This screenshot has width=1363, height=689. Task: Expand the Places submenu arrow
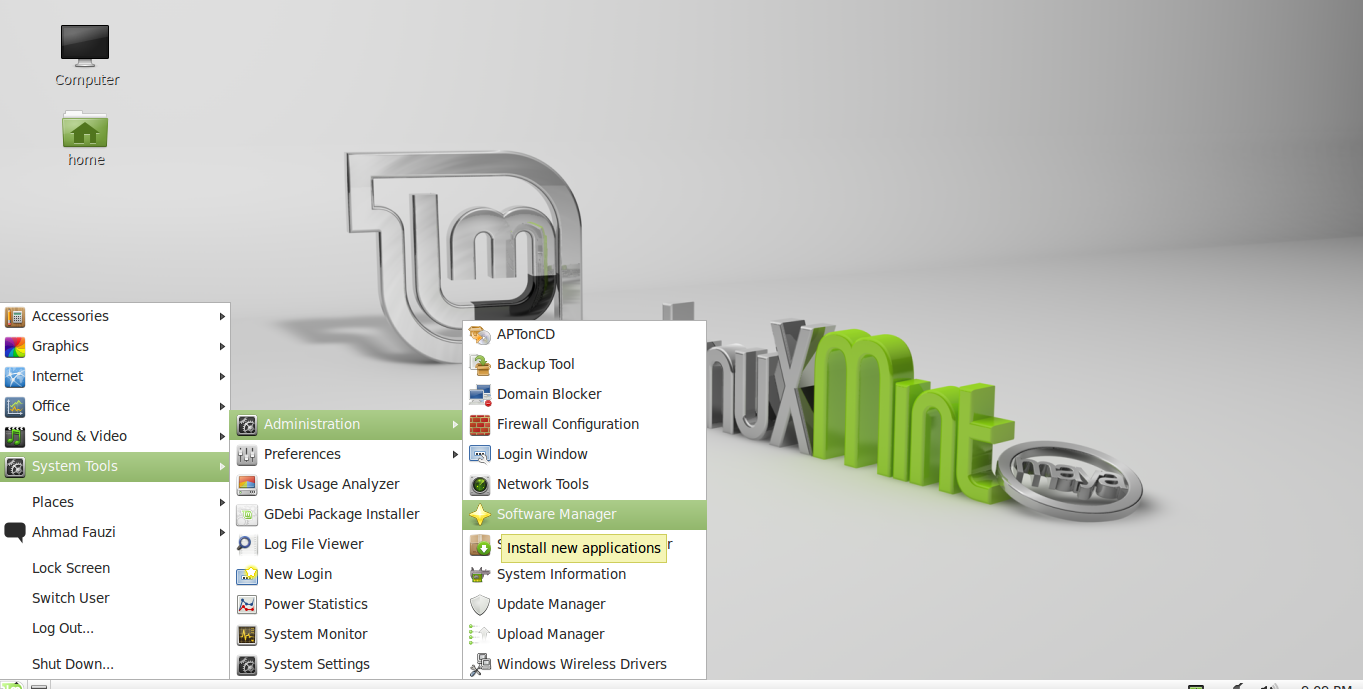pos(222,502)
